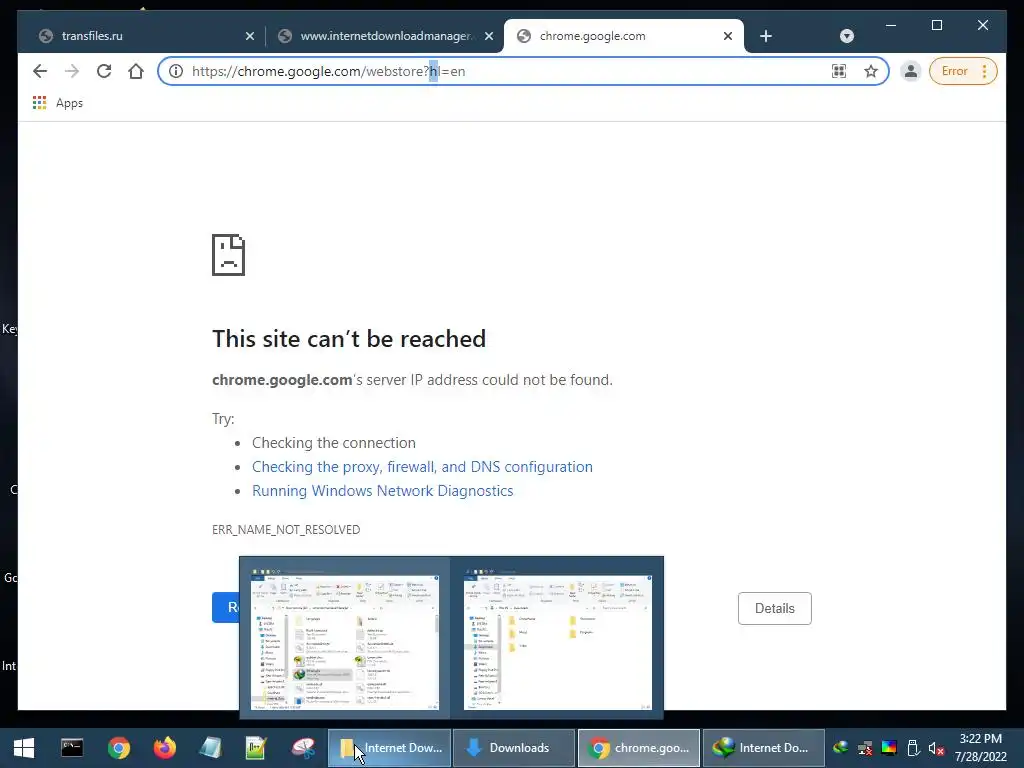The image size is (1024, 768).
Task: Click the Details button
Action: click(775, 609)
